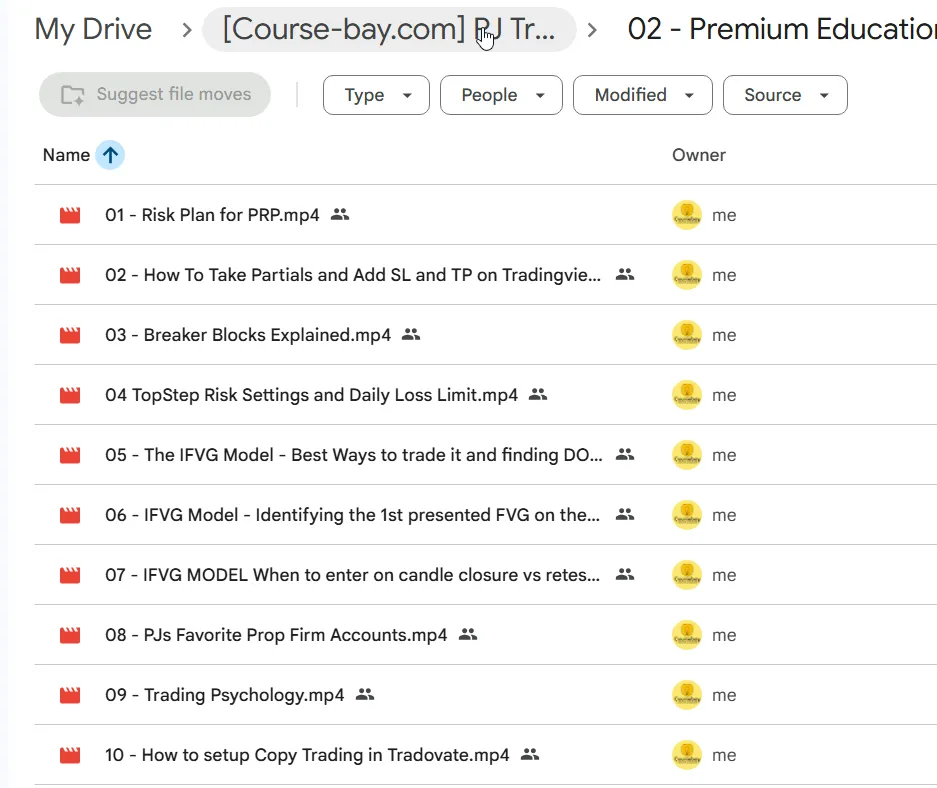Select 01 - Risk Plan for PRP.mp4

(212, 215)
